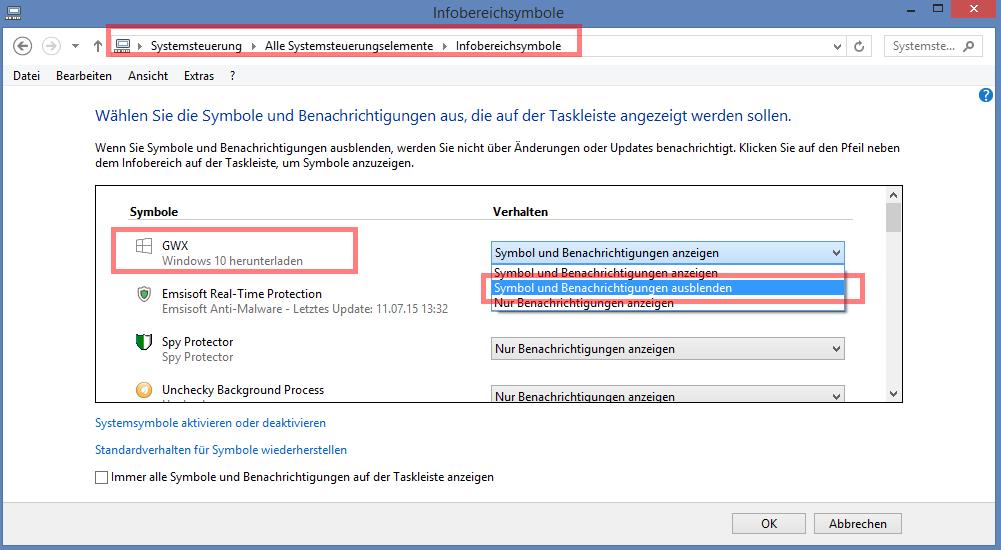The height and width of the screenshot is (550, 1001).
Task: Click the Back navigation arrow
Action: coord(22,46)
